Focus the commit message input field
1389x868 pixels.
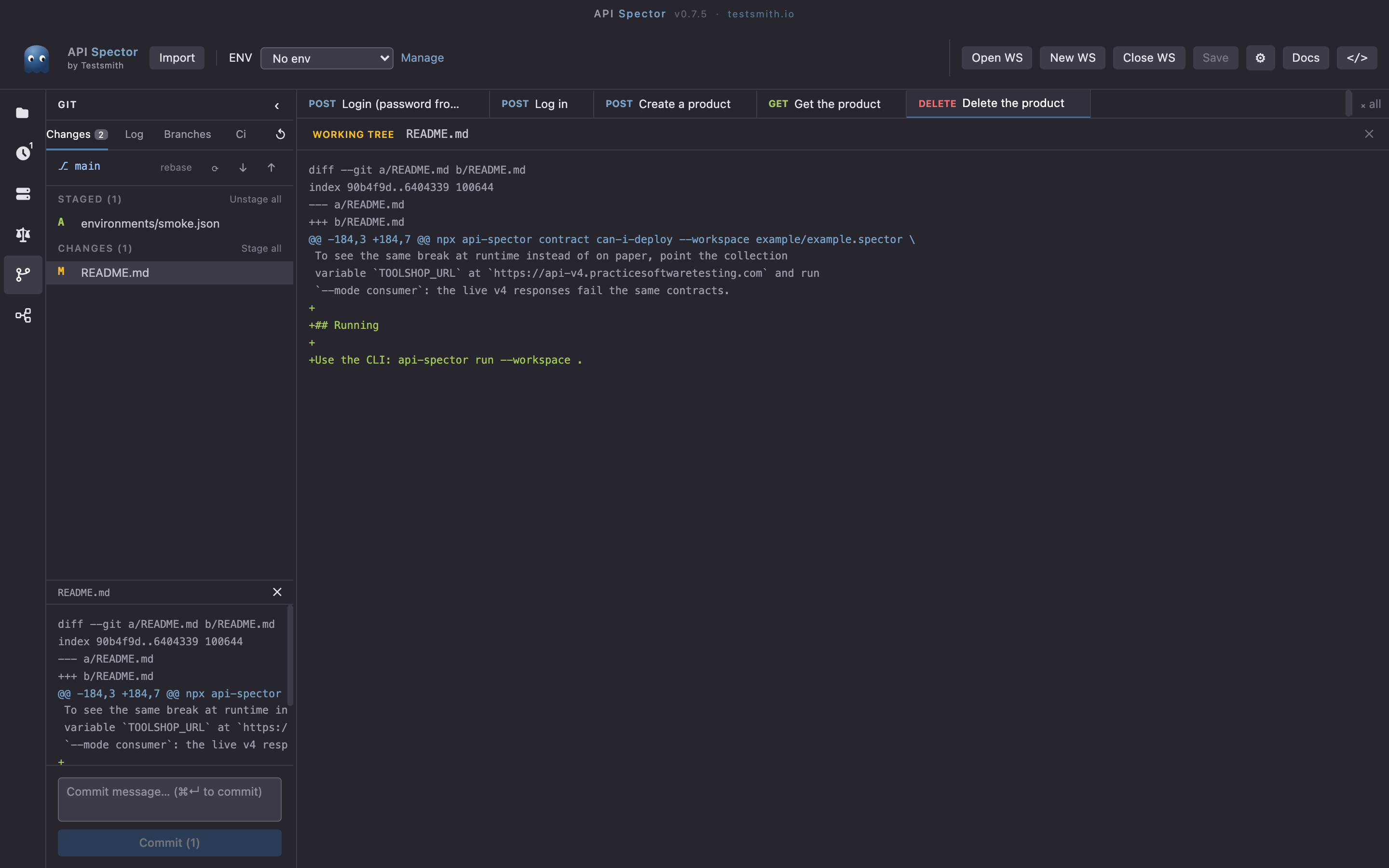tap(169, 799)
